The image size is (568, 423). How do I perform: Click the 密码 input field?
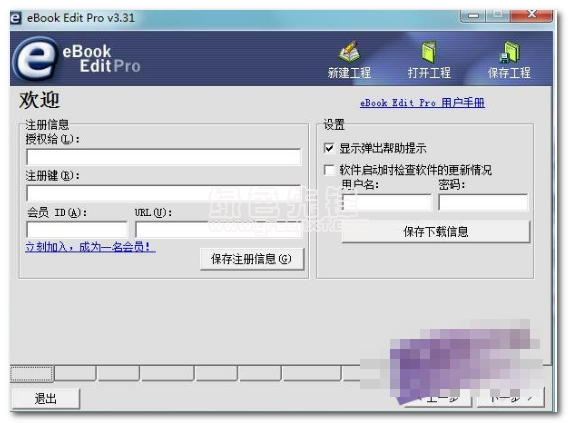click(483, 202)
